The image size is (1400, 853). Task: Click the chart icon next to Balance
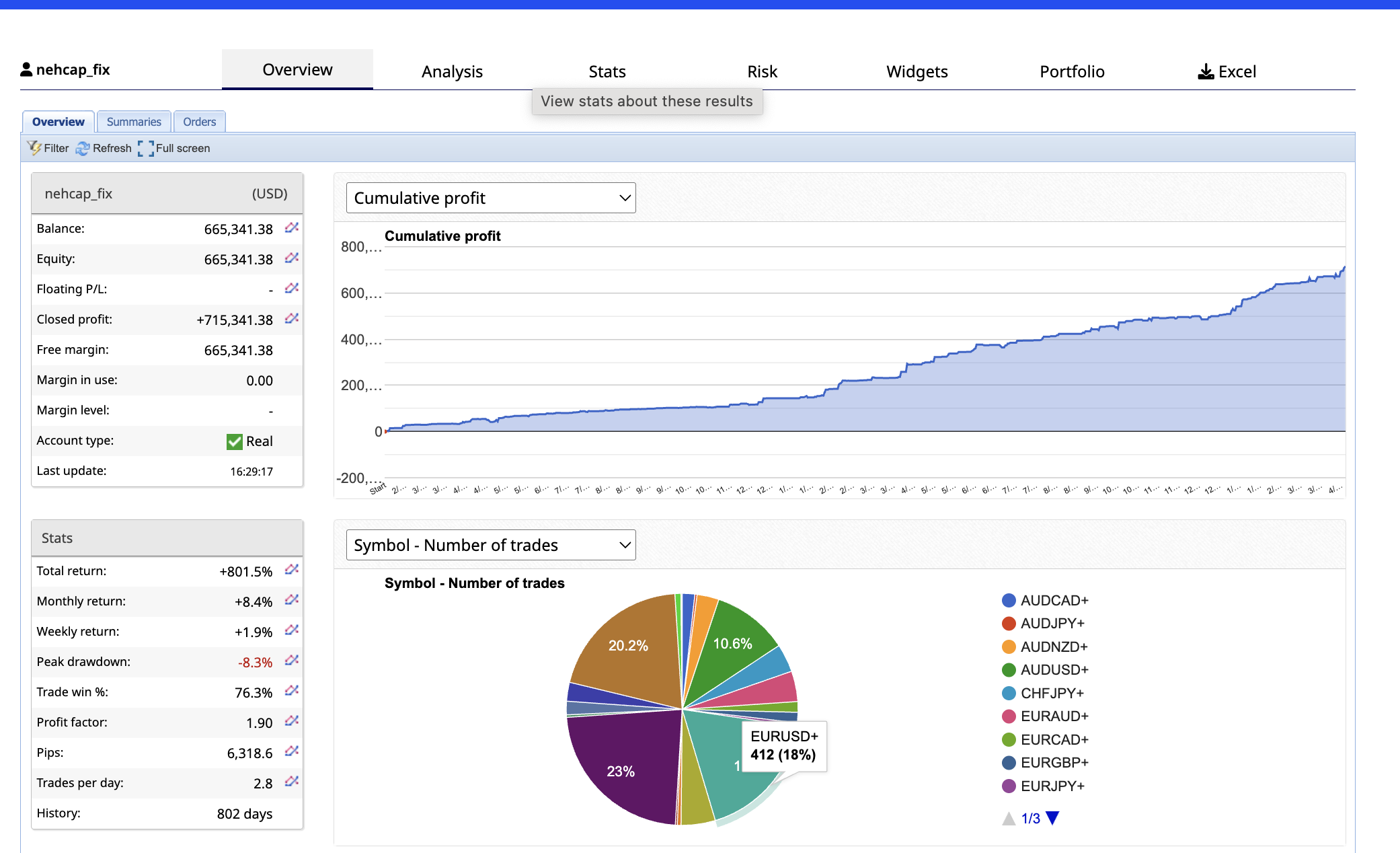tap(291, 228)
